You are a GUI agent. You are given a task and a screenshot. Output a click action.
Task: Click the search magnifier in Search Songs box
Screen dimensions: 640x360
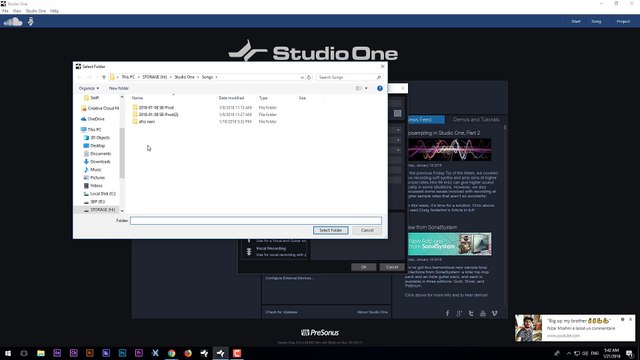tap(379, 77)
